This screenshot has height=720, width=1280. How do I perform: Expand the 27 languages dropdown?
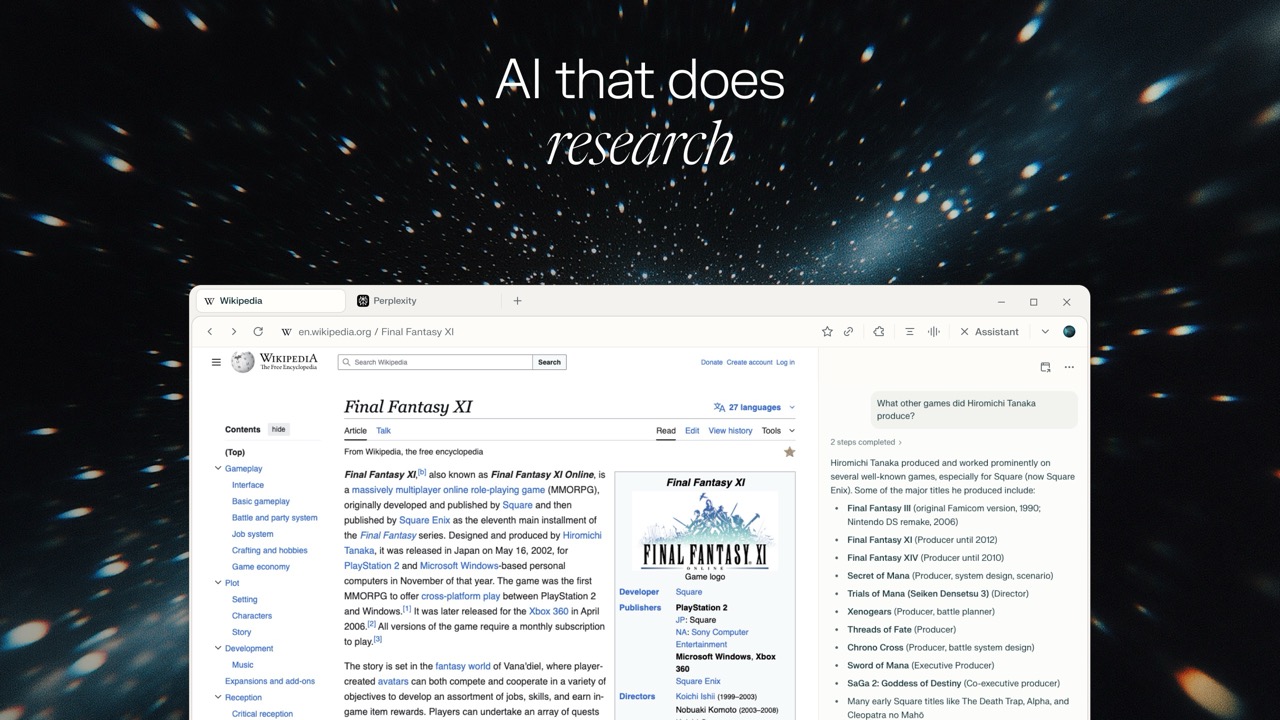[755, 407]
